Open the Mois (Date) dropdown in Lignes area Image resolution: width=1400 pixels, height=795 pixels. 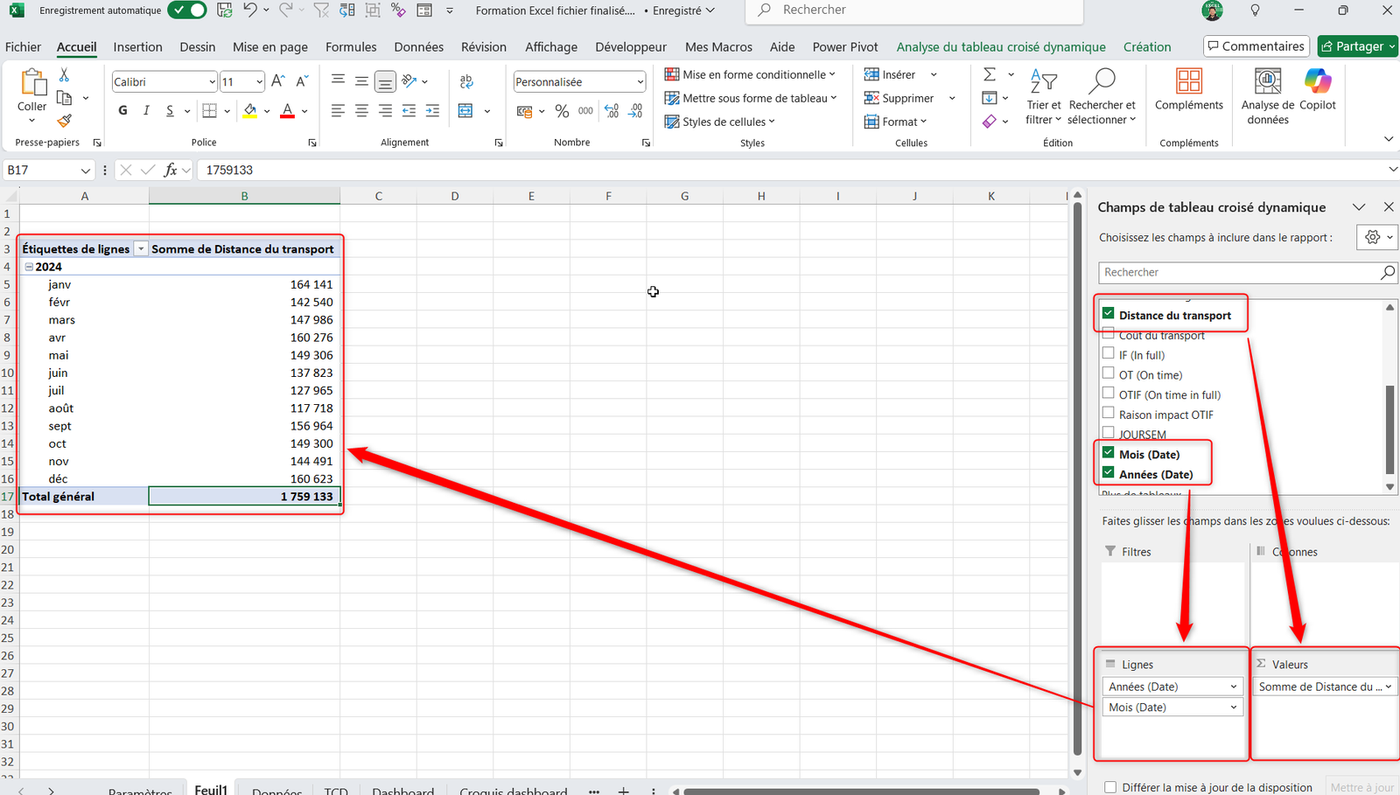point(1233,707)
